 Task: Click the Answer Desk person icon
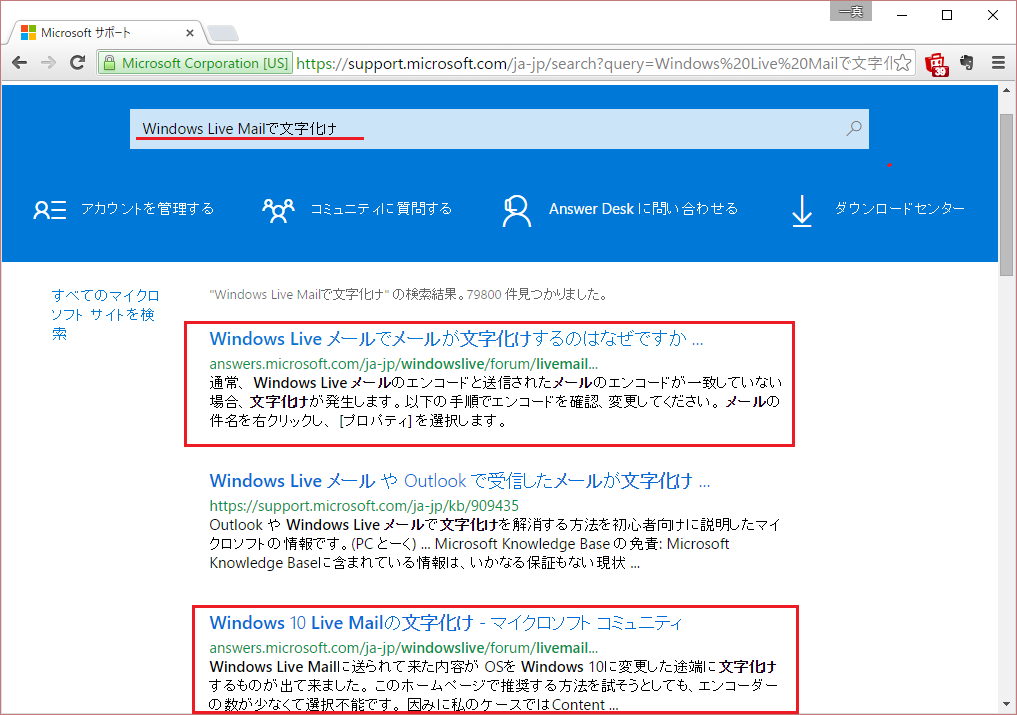[x=516, y=210]
